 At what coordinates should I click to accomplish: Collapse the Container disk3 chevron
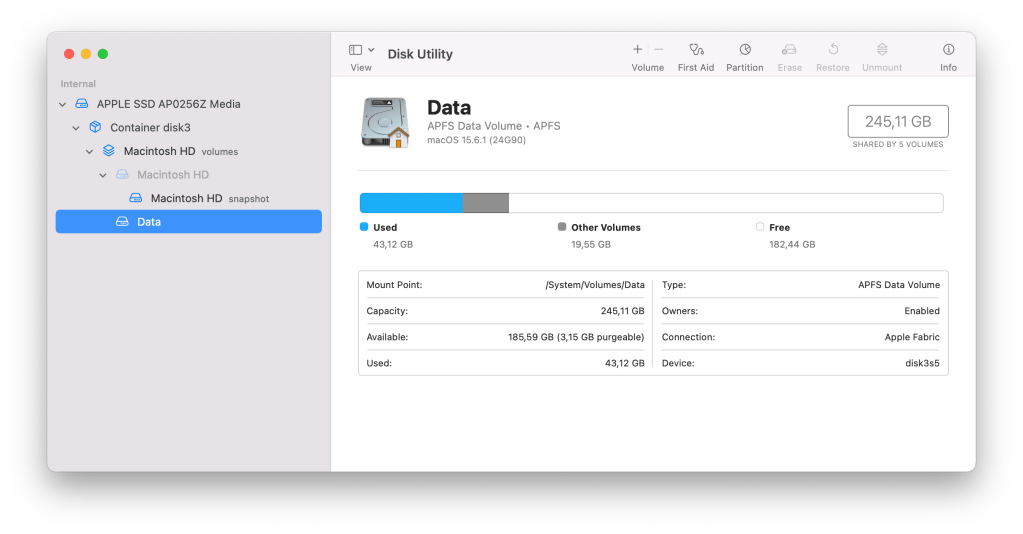[76, 128]
